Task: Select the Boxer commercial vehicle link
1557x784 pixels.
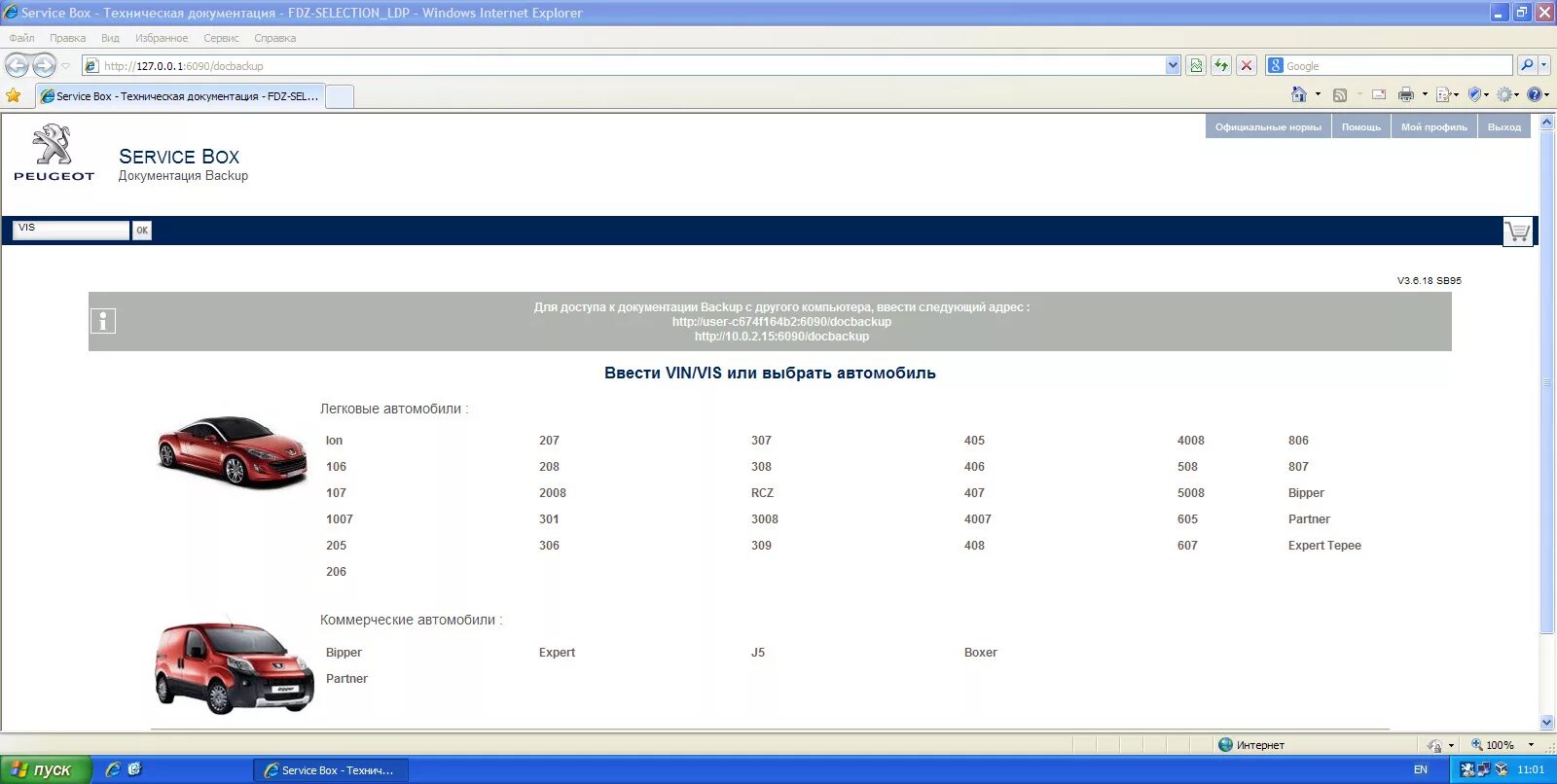Action: 980,653
